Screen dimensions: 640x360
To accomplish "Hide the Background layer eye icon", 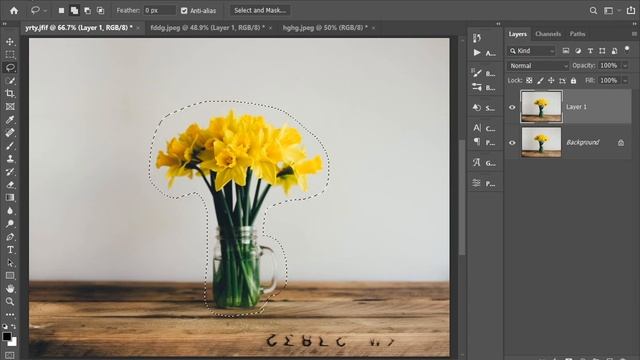I will [512, 143].
